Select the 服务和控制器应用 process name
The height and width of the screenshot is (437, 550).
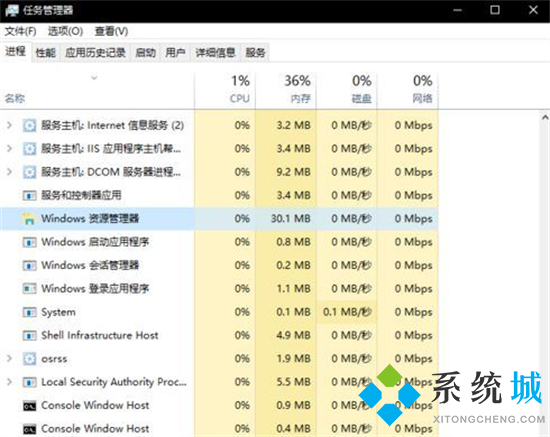(x=81, y=195)
